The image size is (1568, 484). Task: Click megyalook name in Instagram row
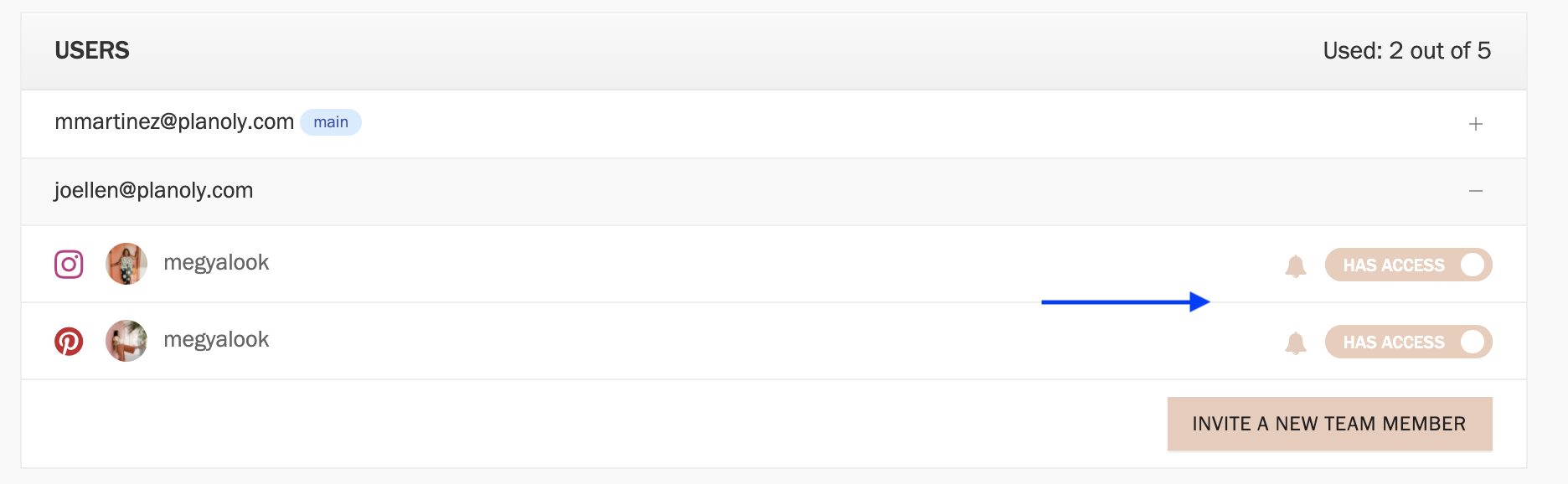pyautogui.click(x=216, y=263)
